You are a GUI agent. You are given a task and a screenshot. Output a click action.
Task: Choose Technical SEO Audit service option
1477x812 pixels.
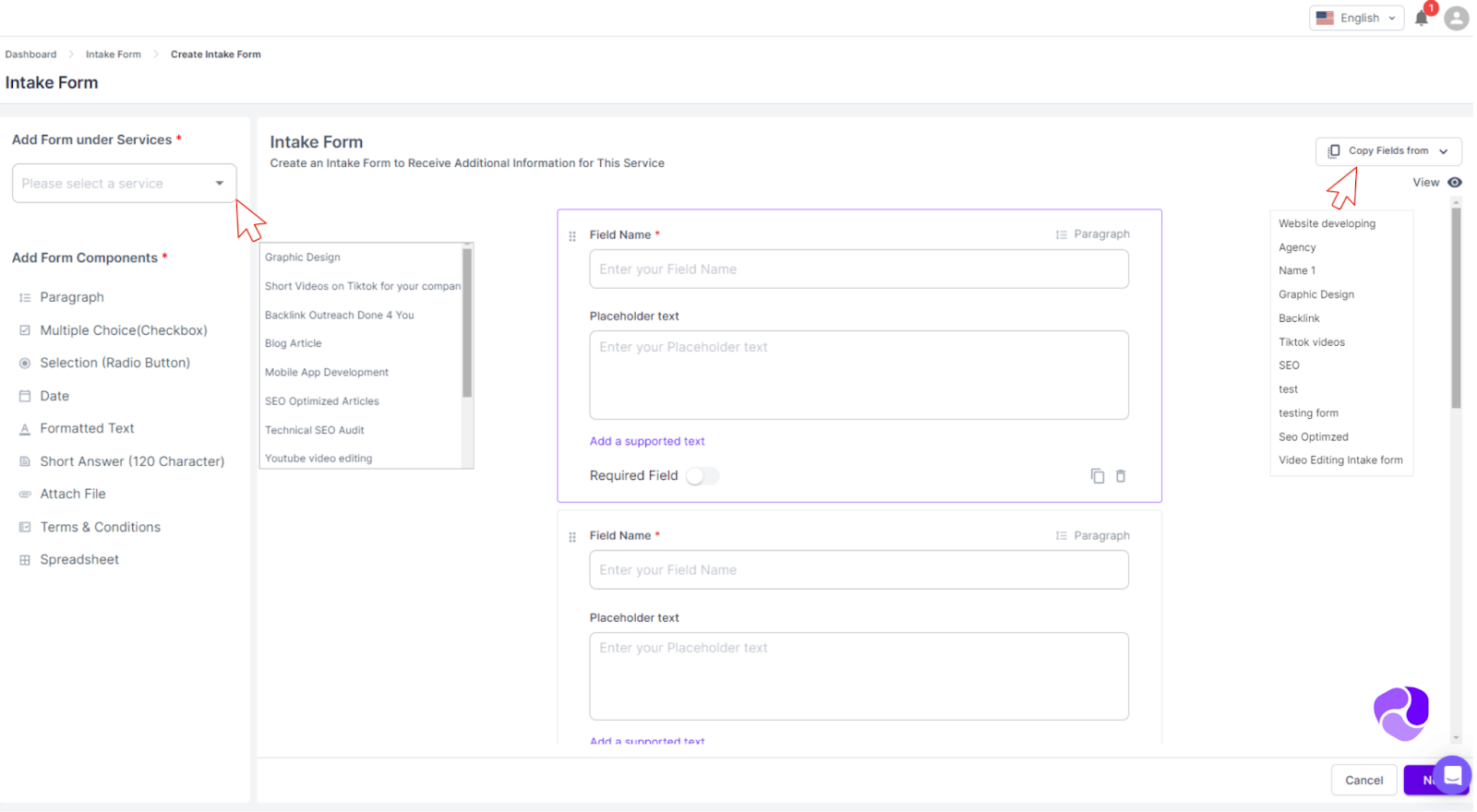314,430
